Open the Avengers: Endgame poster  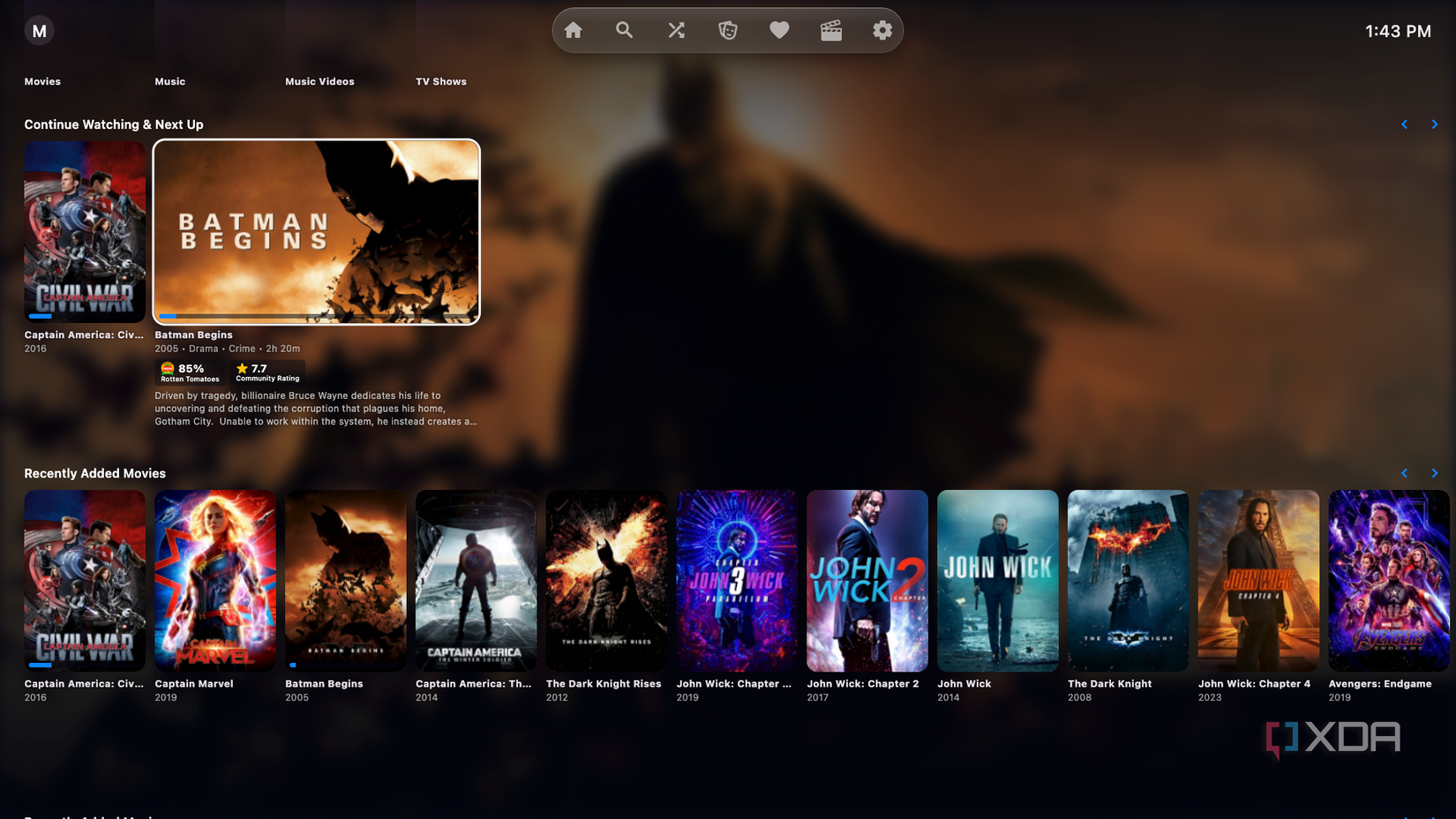[1389, 581]
